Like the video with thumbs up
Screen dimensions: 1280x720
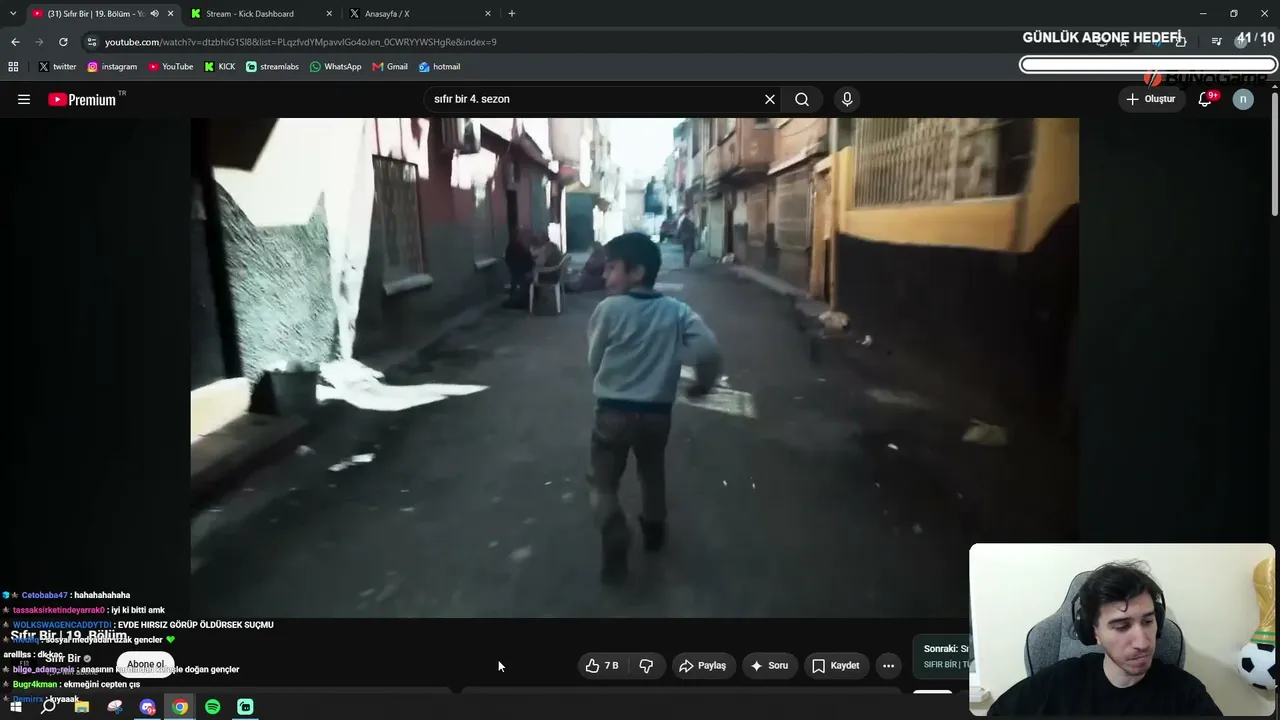[603, 665]
